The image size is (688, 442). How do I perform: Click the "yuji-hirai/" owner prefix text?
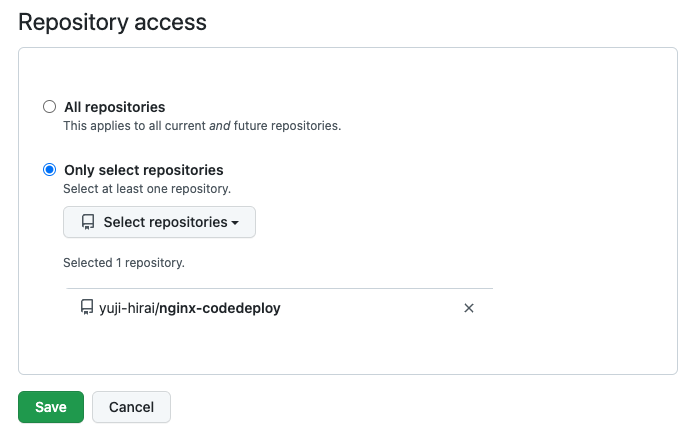click(x=129, y=308)
